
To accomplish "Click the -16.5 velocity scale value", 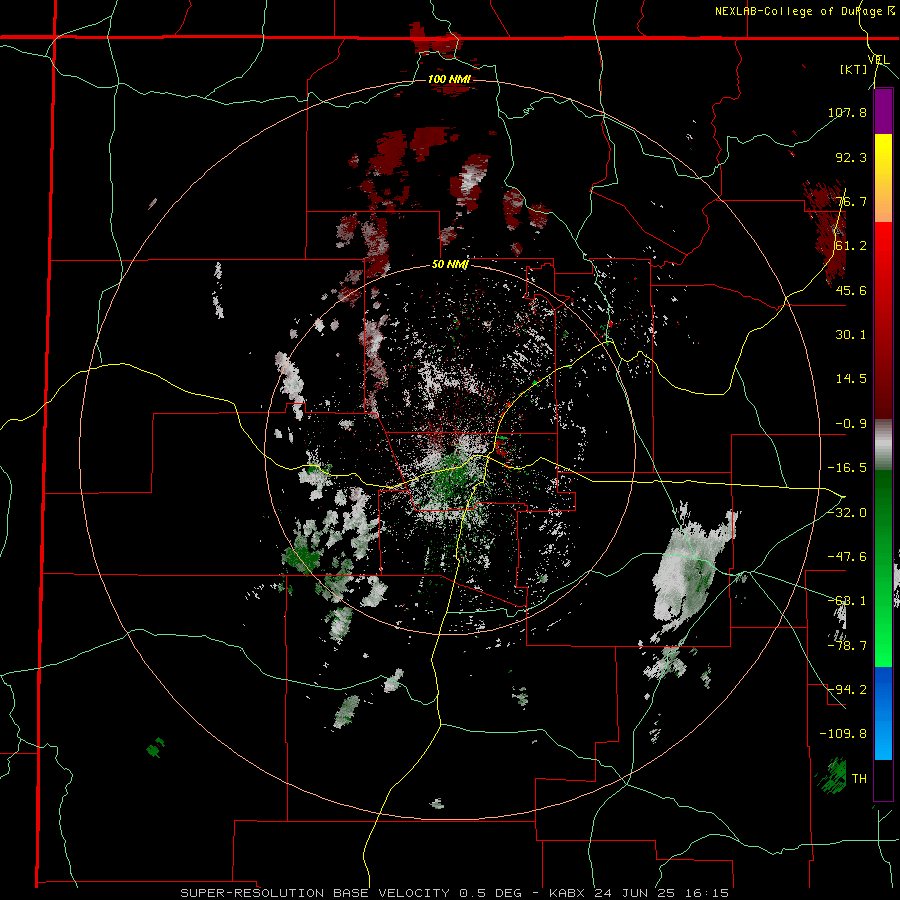I will (847, 468).
